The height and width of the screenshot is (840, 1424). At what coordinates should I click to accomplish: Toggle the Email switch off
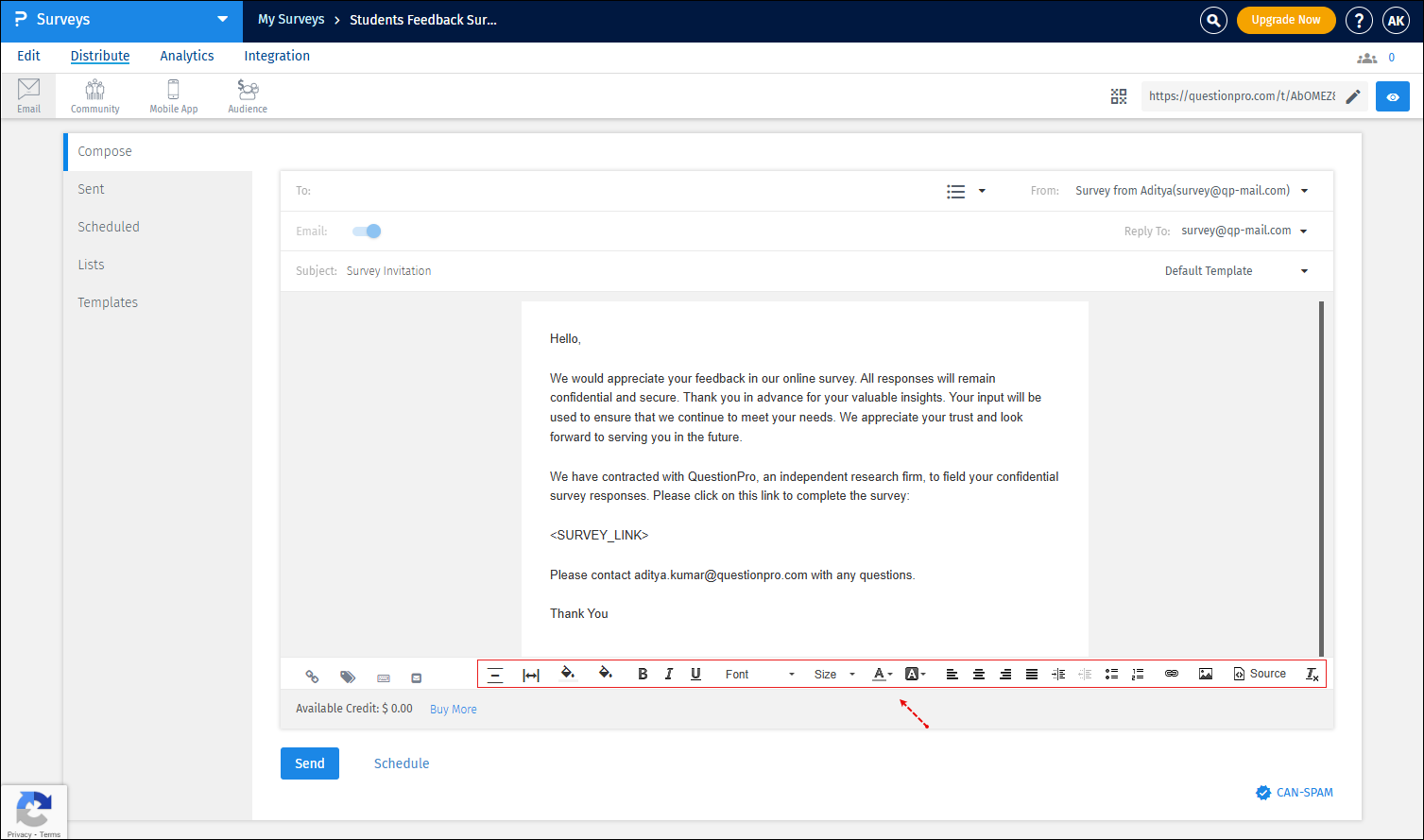coord(366,231)
